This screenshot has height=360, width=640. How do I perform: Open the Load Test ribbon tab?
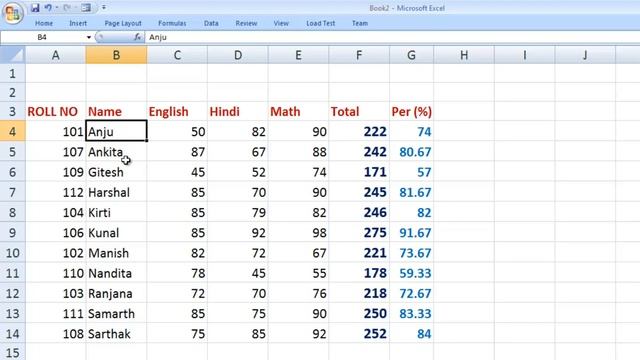click(320, 23)
